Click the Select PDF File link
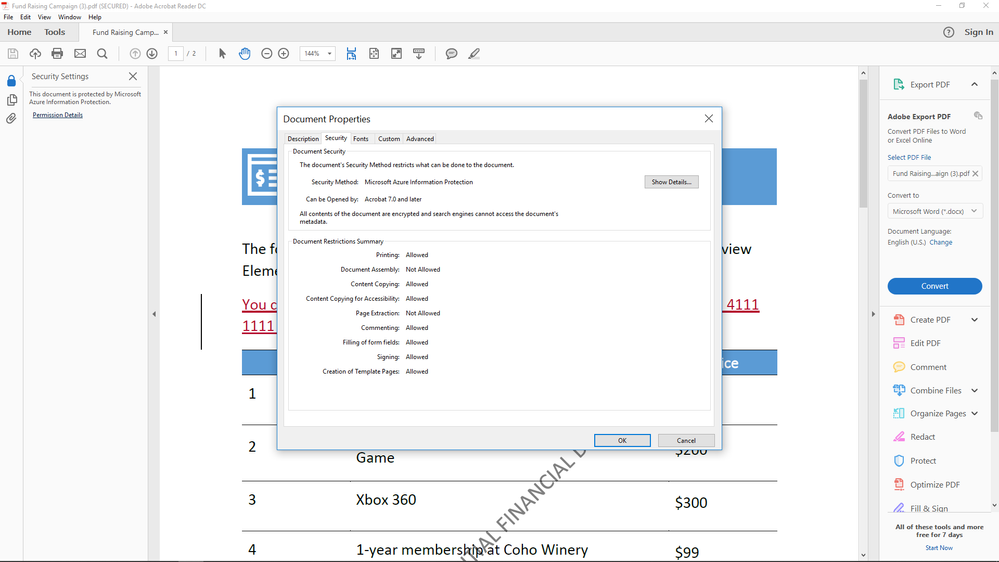This screenshot has height=562, width=999. click(909, 157)
